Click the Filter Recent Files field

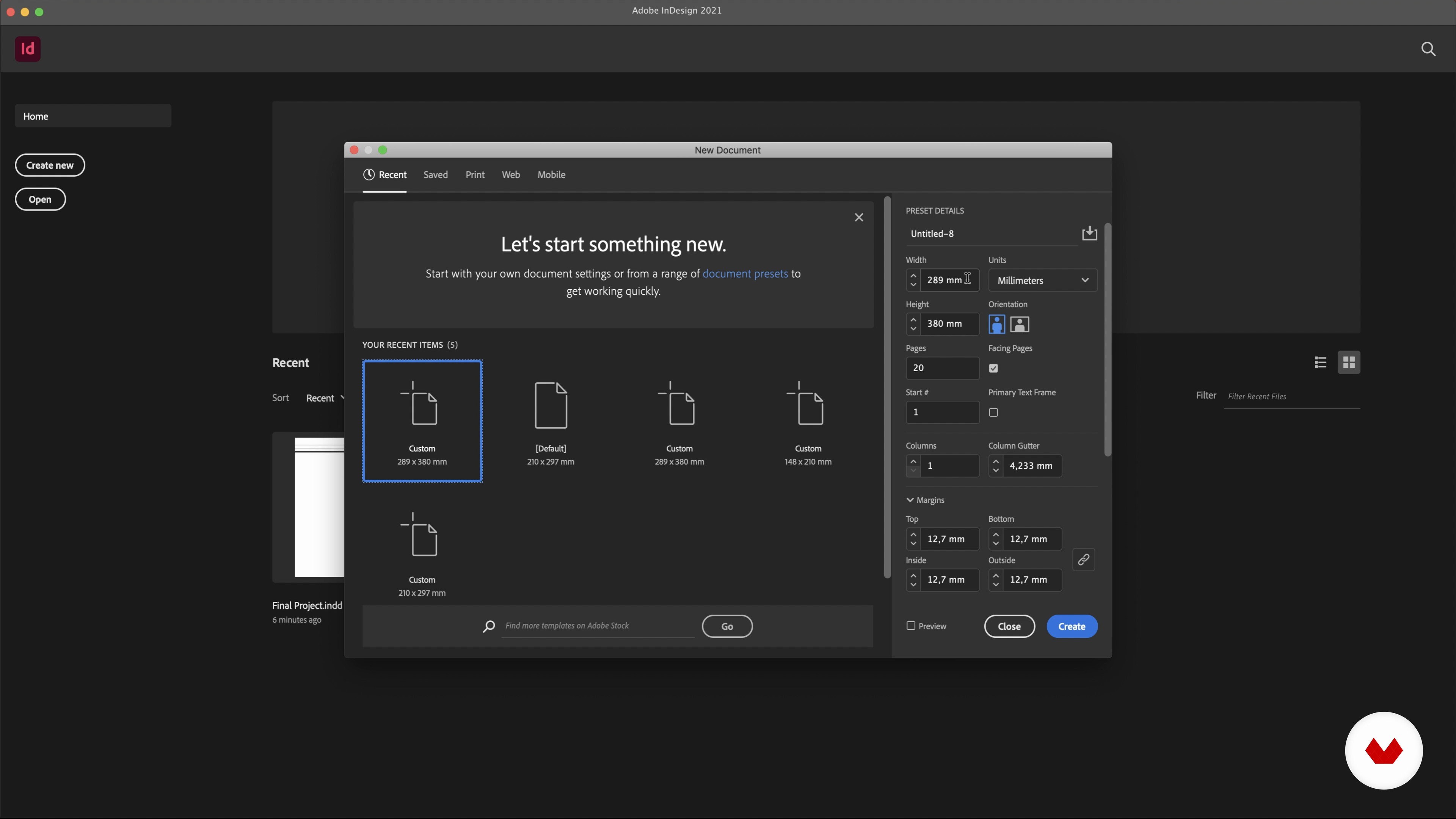1291,397
